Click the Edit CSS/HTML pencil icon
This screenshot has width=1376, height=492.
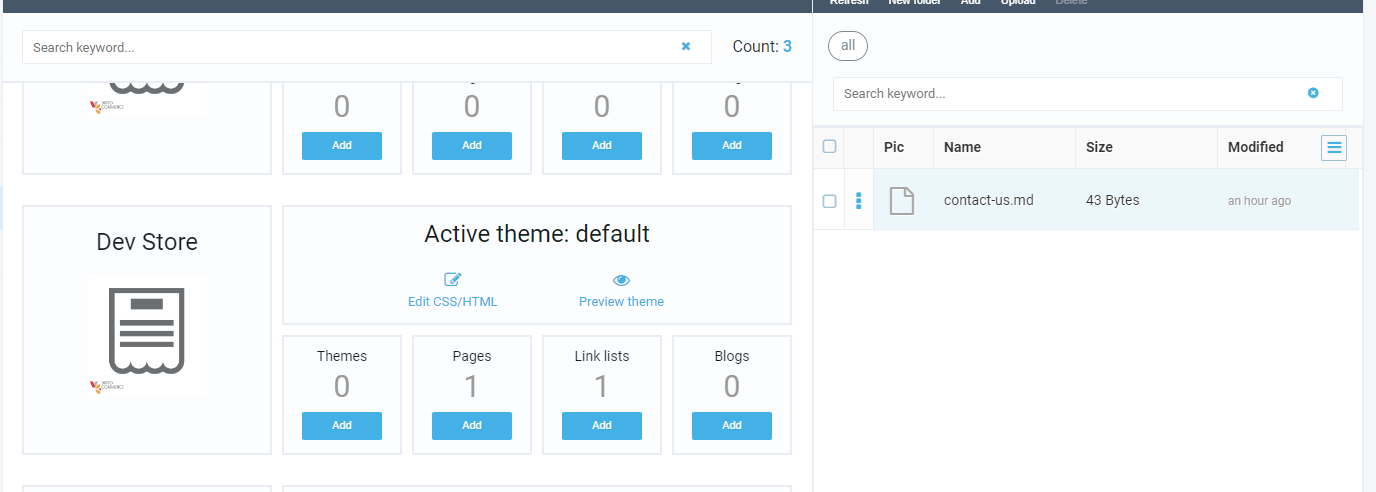coord(452,280)
